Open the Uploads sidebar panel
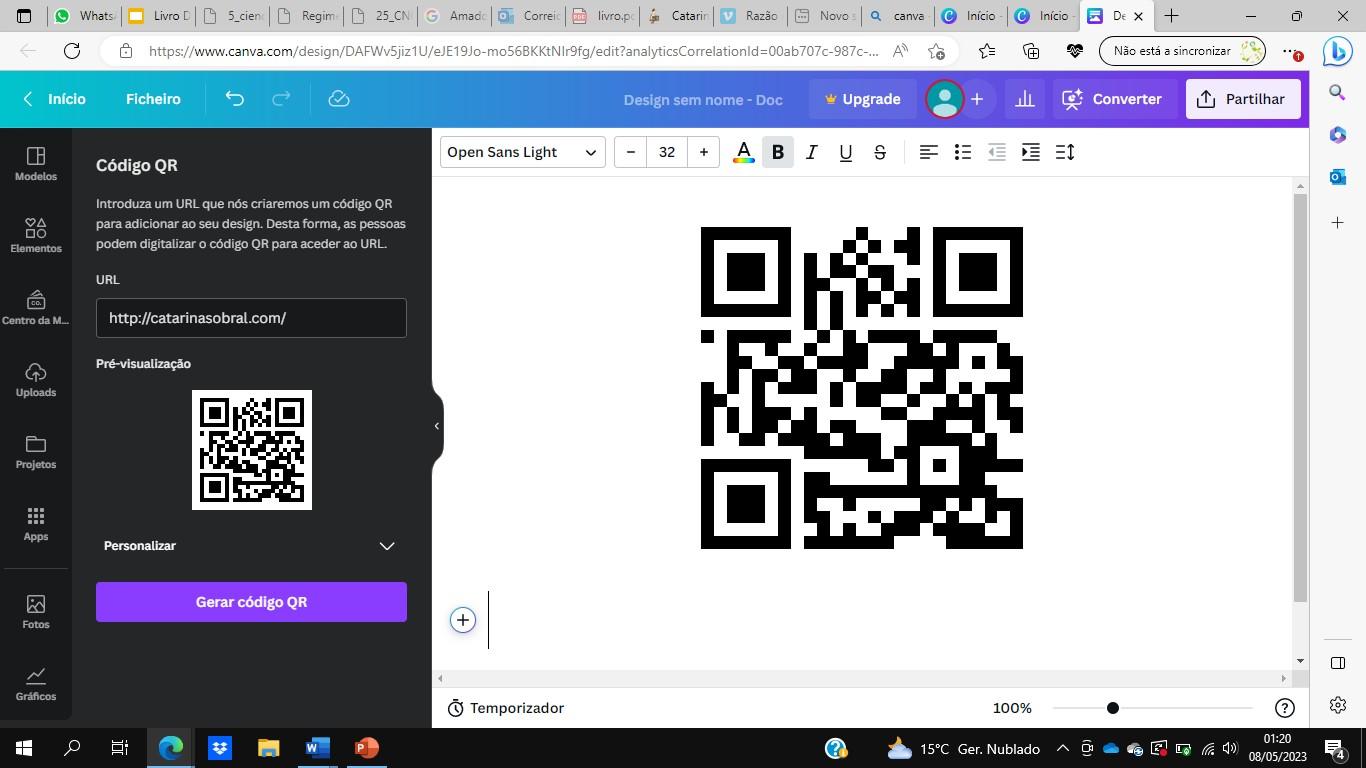The height and width of the screenshot is (768, 1366). (x=36, y=380)
